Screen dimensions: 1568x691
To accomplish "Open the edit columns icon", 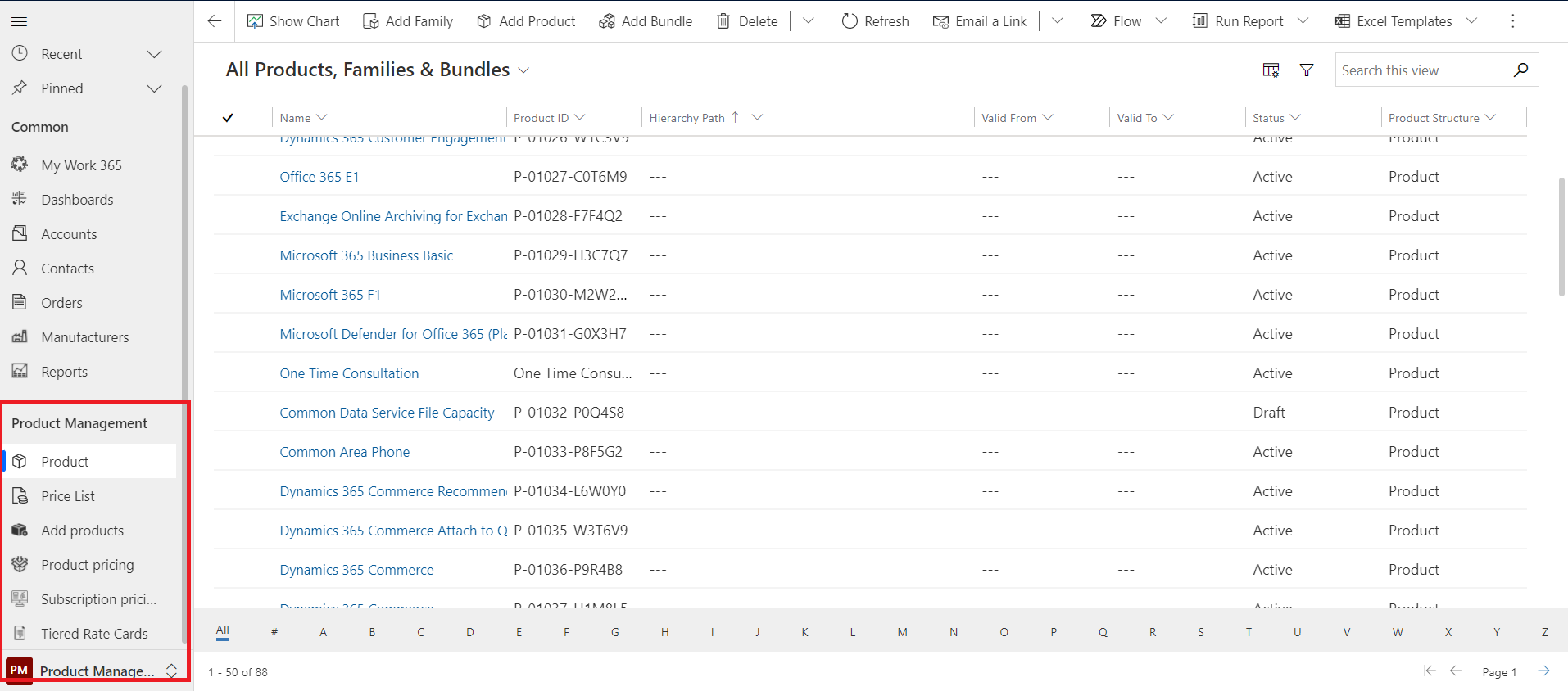I will tap(1271, 70).
